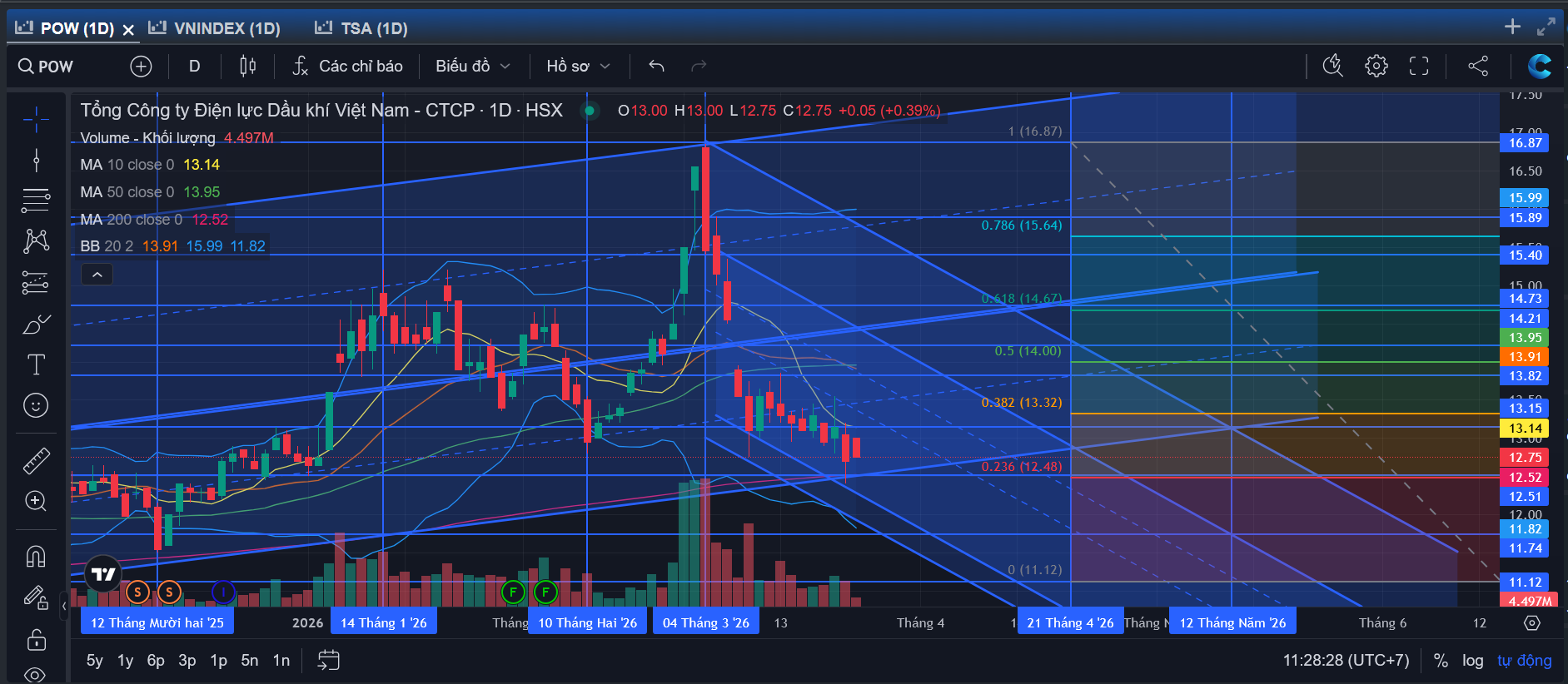Select the BB 20 2 indicator legend

tap(172, 246)
